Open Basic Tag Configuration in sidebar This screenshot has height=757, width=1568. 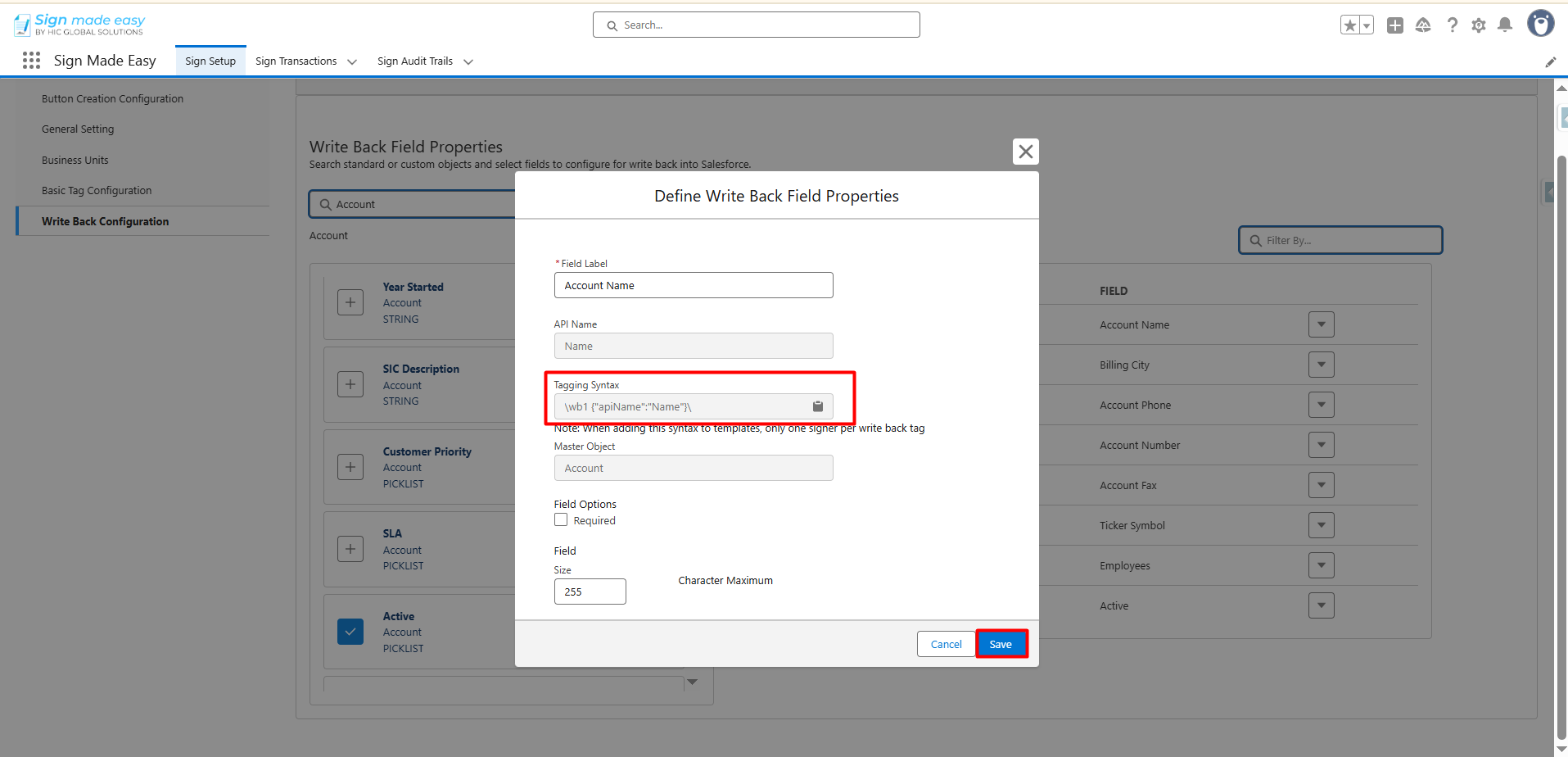click(x=97, y=191)
